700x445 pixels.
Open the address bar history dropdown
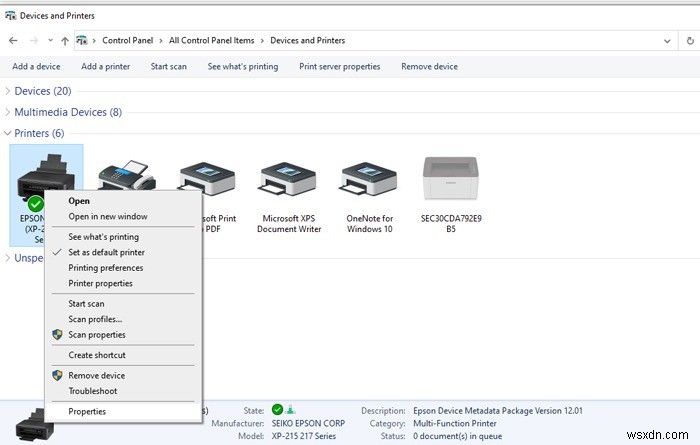click(667, 41)
